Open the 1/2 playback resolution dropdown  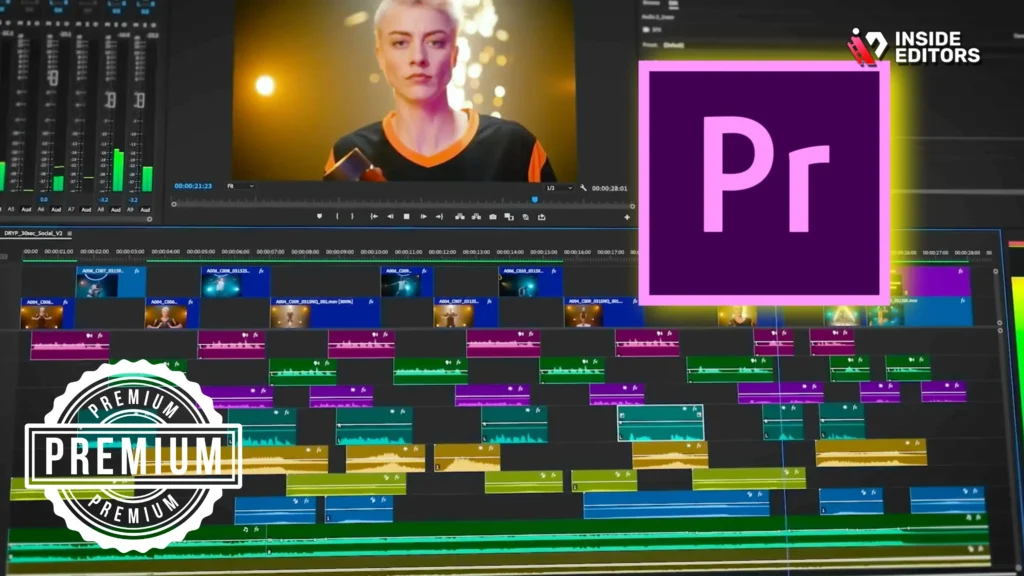point(559,188)
